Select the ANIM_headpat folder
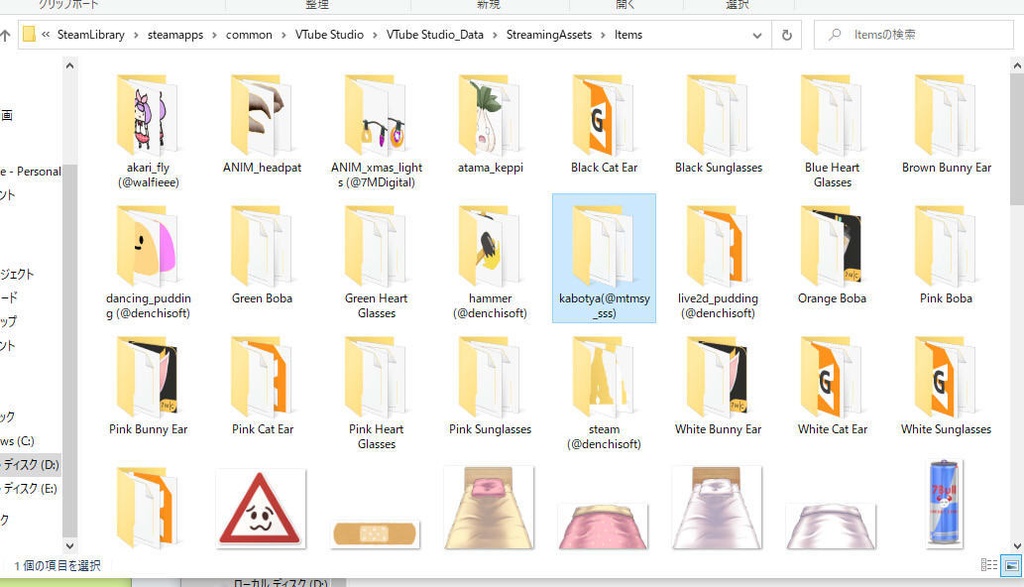This screenshot has width=1024, height=587. point(262,124)
